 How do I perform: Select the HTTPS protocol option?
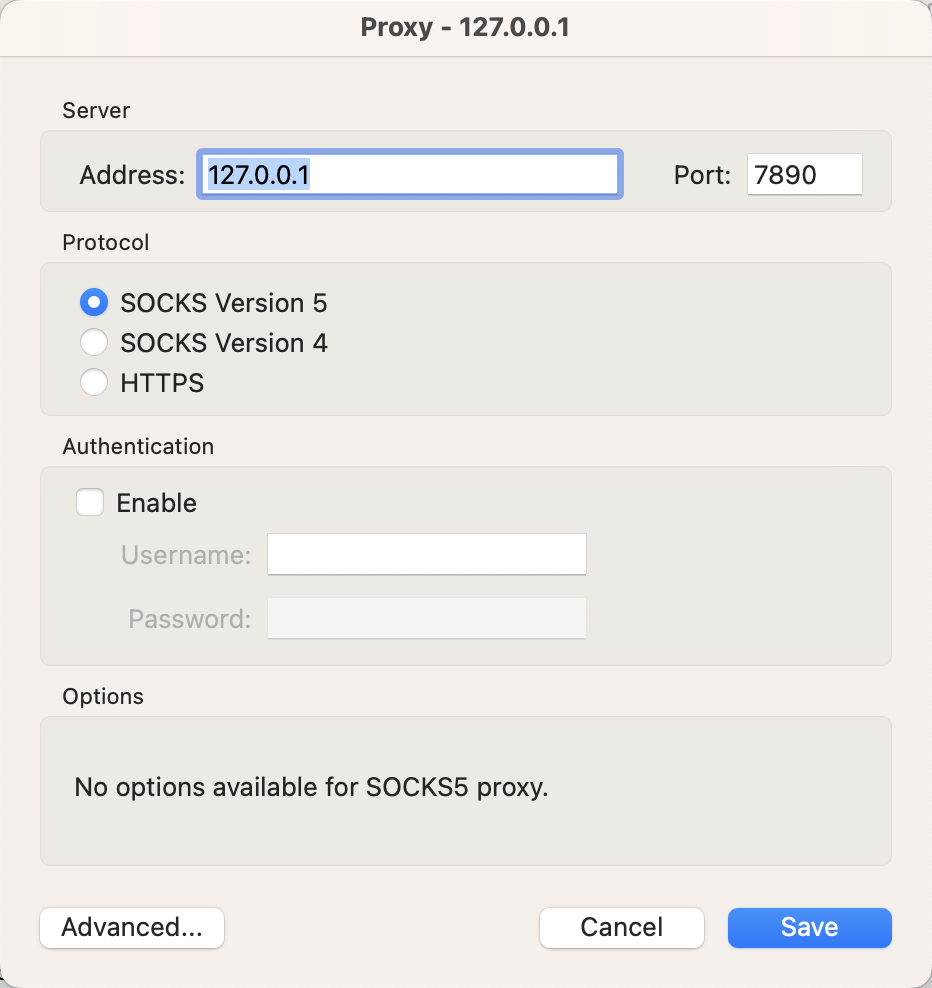(93, 382)
